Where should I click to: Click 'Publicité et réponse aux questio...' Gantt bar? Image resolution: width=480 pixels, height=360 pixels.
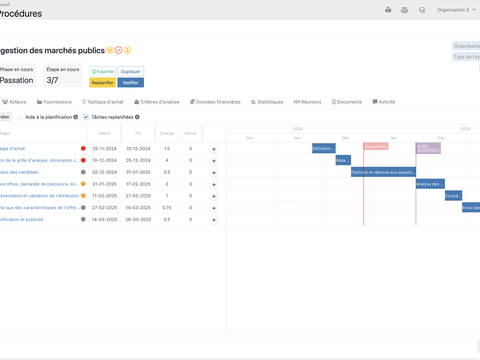(383, 172)
